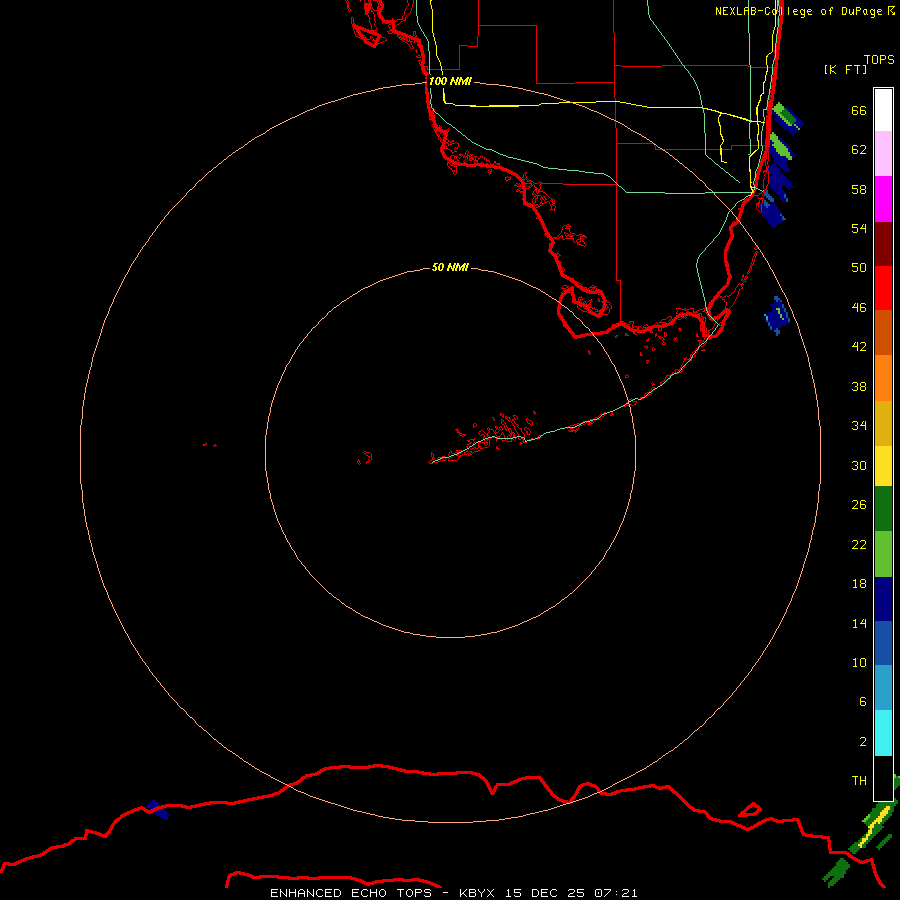This screenshot has height=900, width=900.
Task: Click the "30" legend value
Action: coord(859,465)
